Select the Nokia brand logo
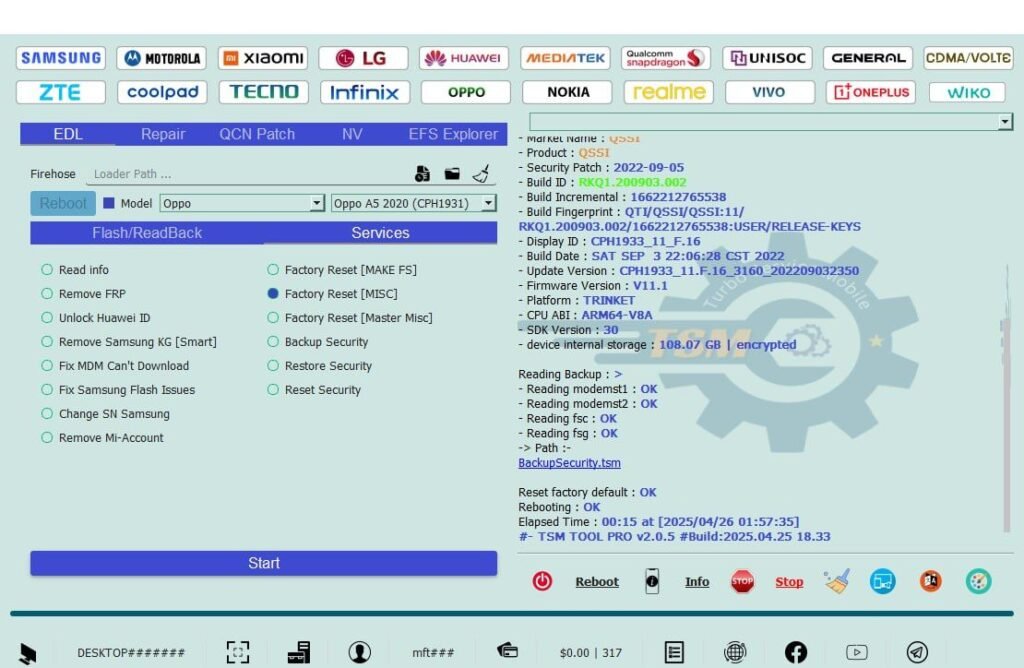 click(x=568, y=92)
